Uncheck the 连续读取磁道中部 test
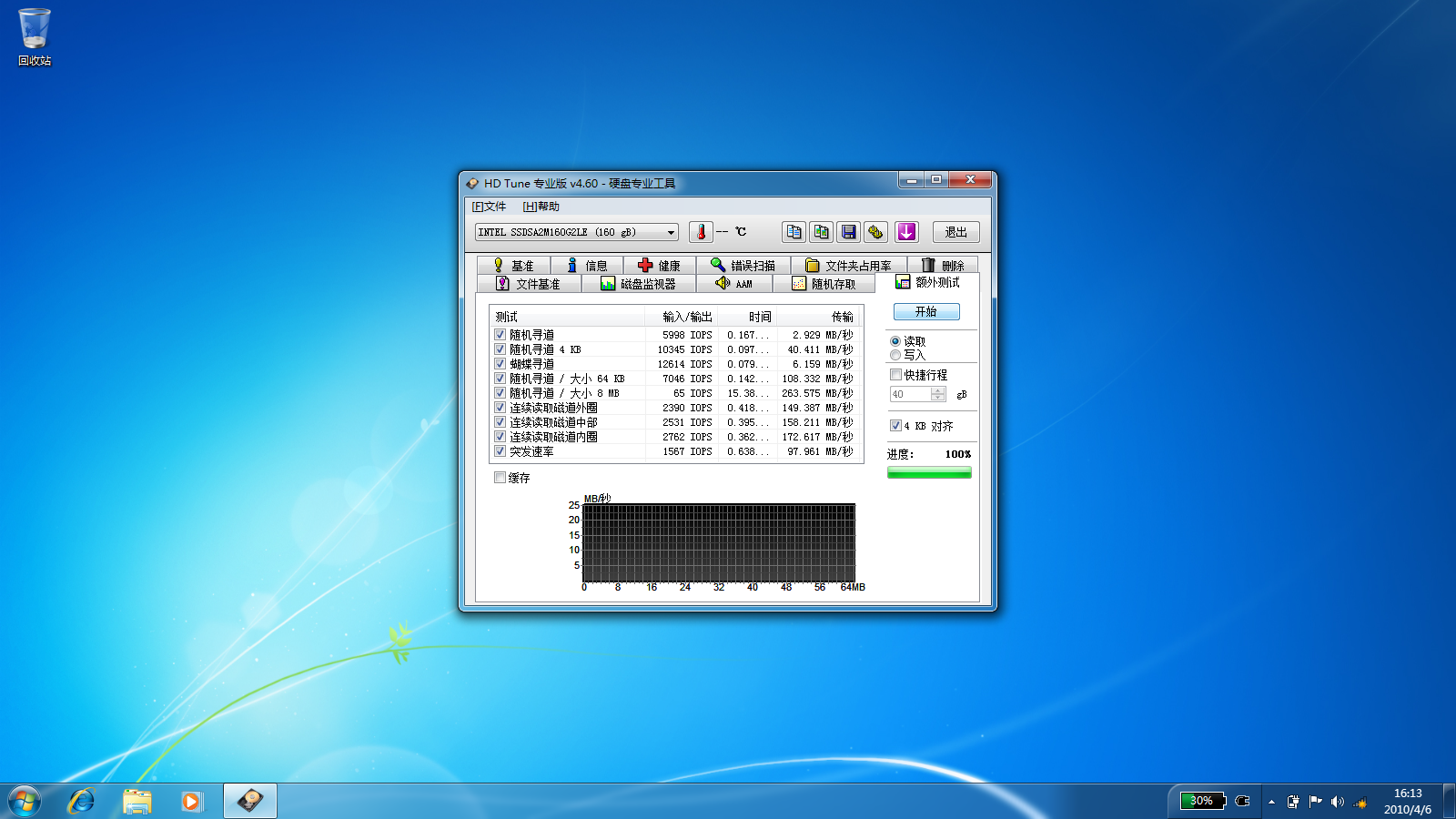Screen dimensions: 1456x819 [x=500, y=421]
